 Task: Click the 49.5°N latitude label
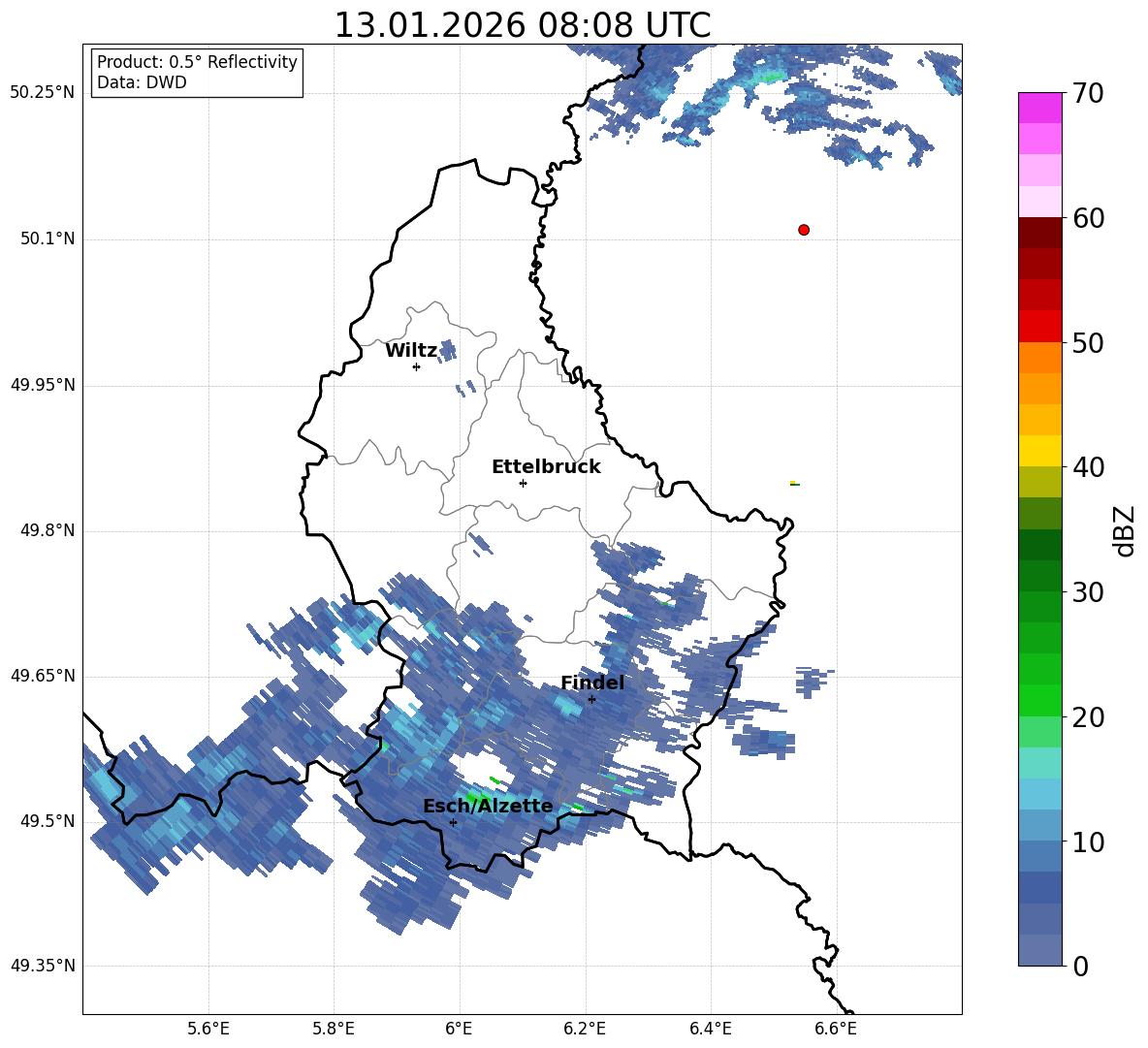pos(48,821)
